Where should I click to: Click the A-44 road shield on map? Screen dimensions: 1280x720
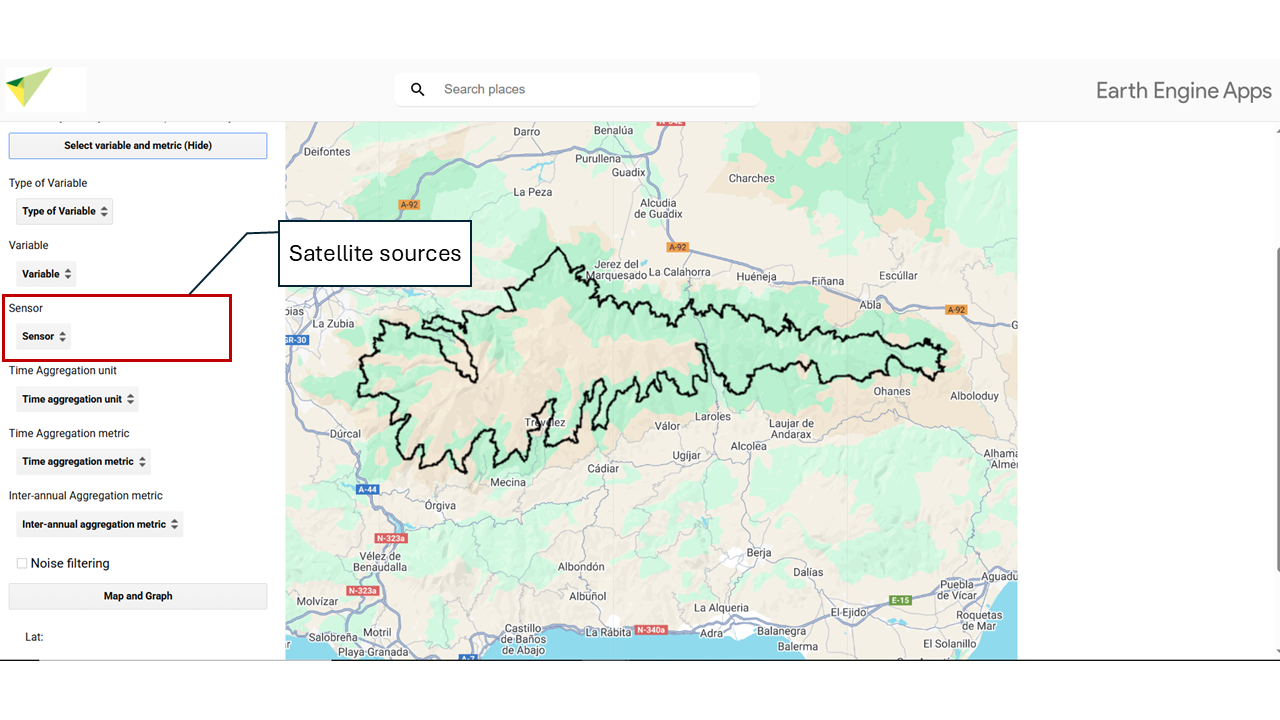click(367, 489)
